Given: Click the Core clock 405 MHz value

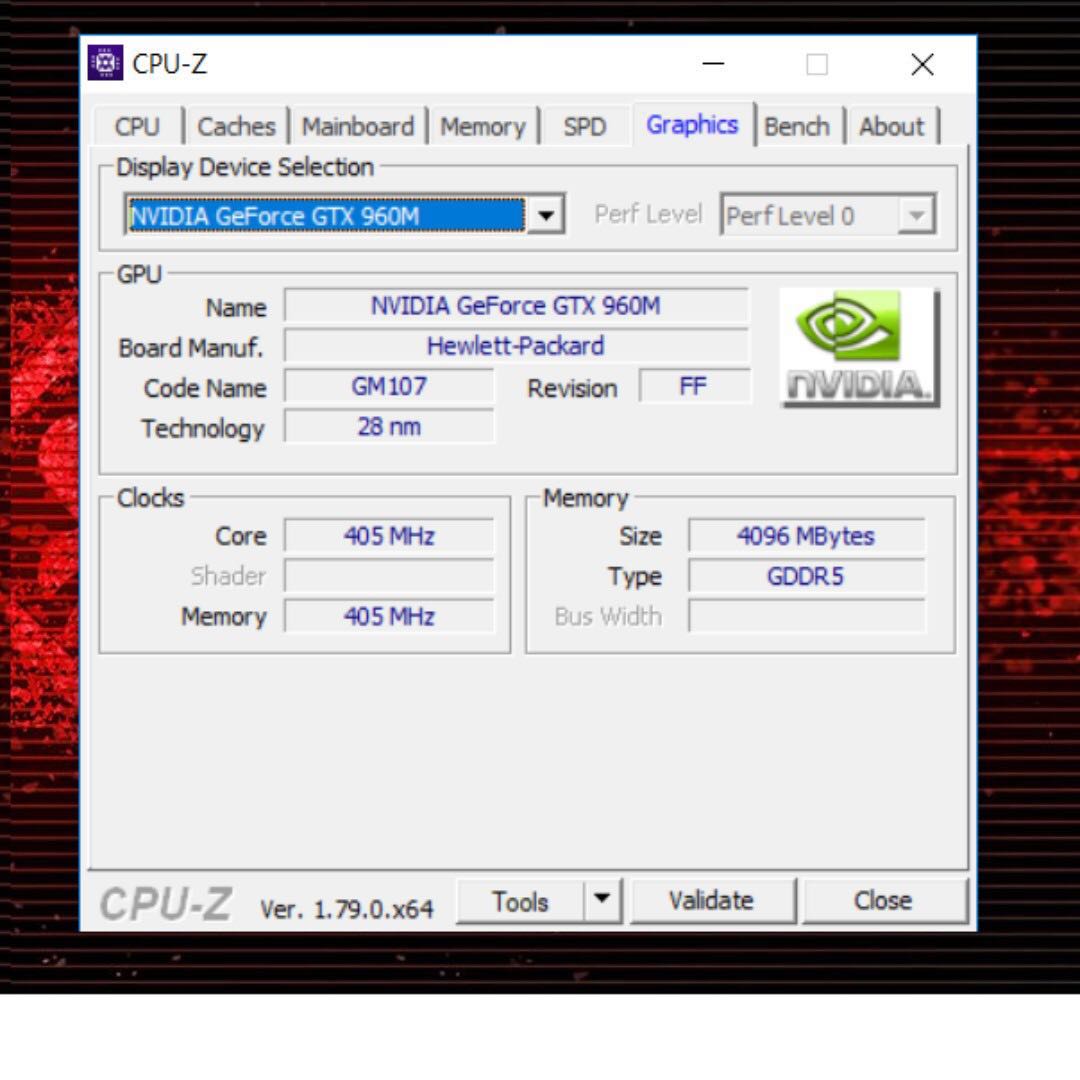Looking at the screenshot, I should click(389, 535).
